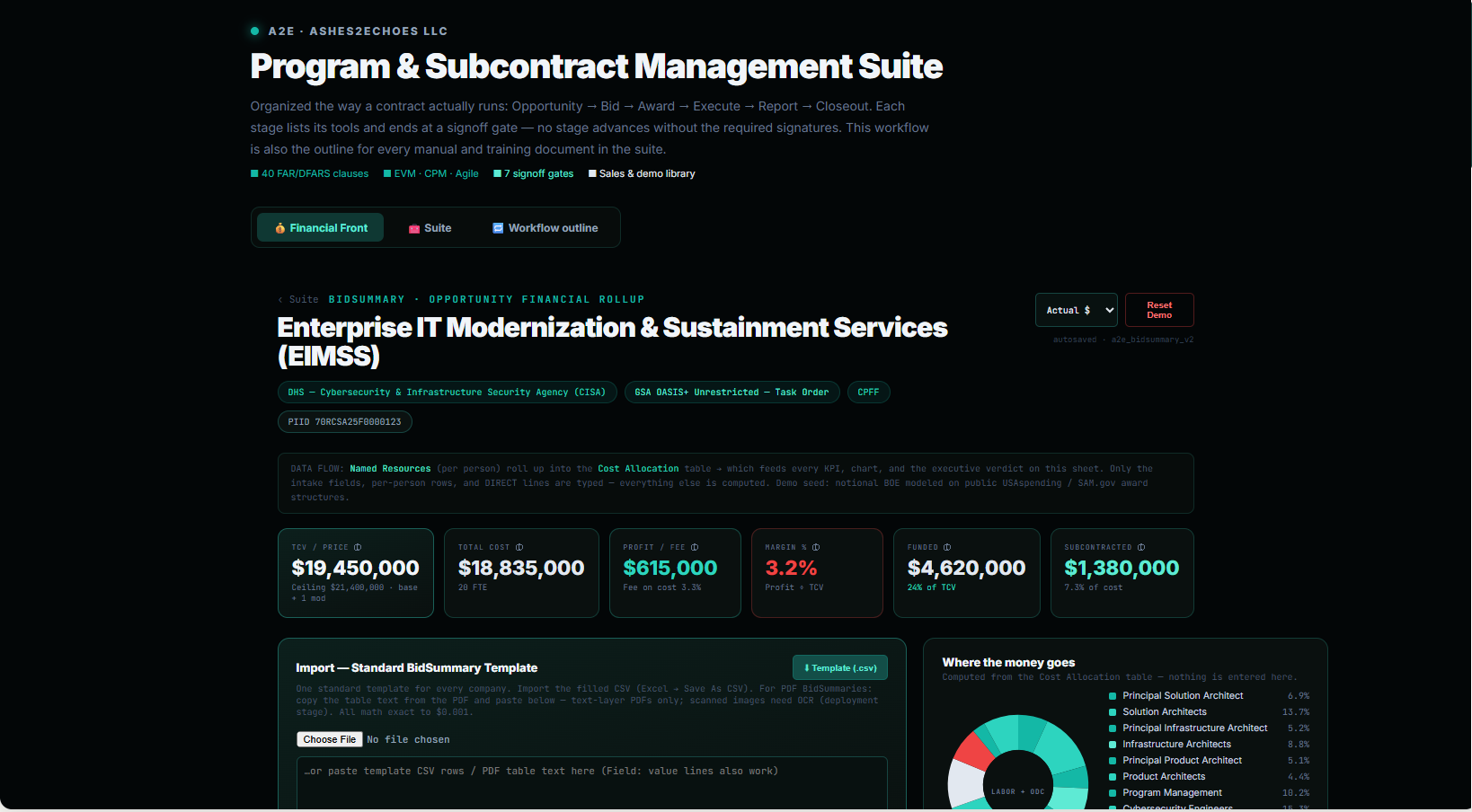Click the PIID 70RCSA25F0000123 pill
This screenshot has height=812, width=1472.
pyautogui.click(x=344, y=422)
